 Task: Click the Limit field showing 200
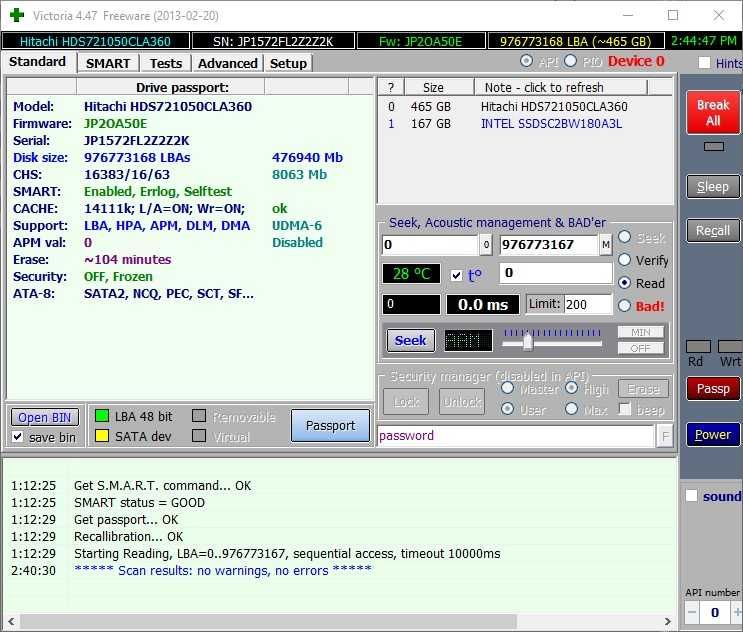point(588,304)
